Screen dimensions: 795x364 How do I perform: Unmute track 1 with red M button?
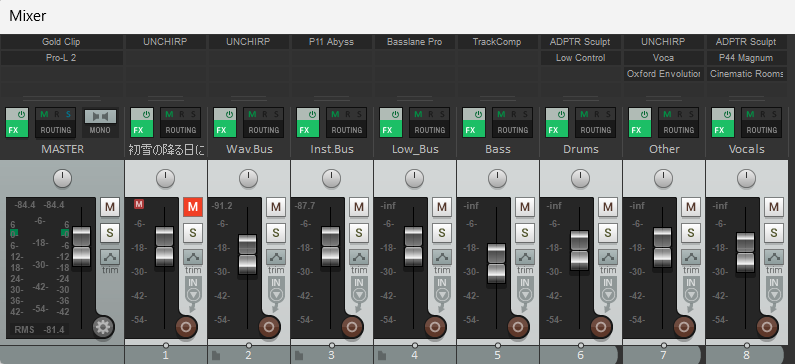pyautogui.click(x=193, y=206)
